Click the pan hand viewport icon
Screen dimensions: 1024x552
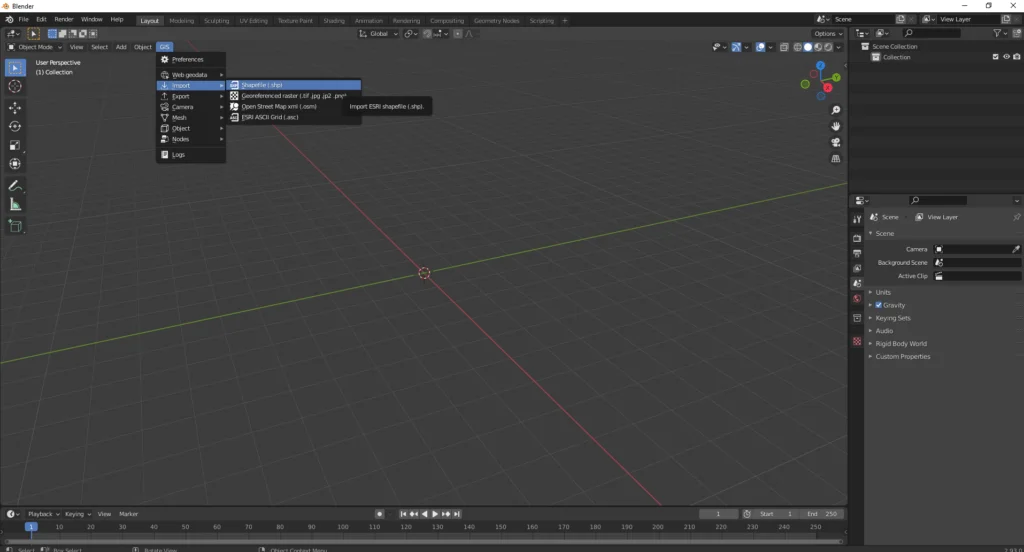[x=835, y=126]
